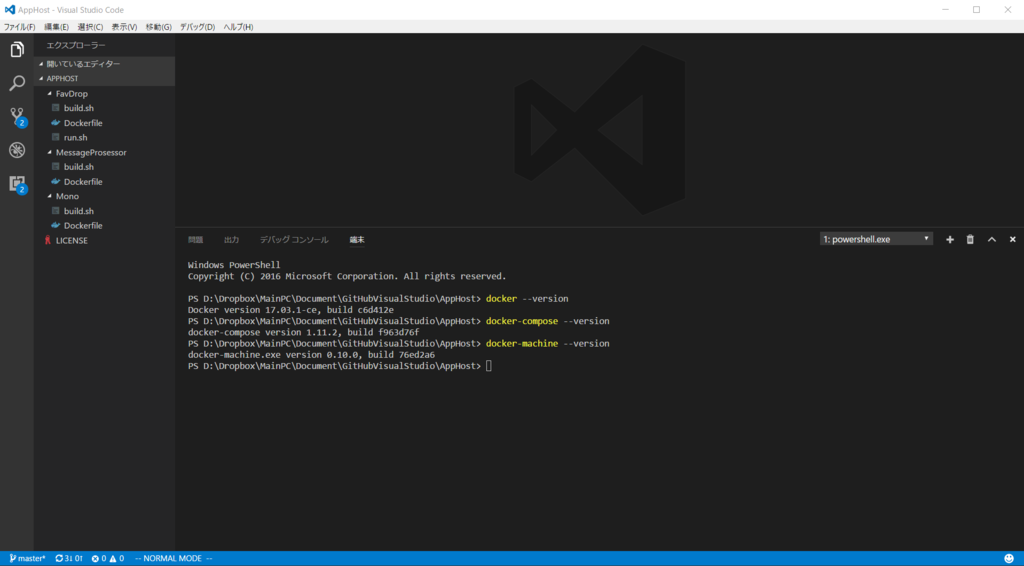The height and width of the screenshot is (566, 1024).
Task: Open Dockerfile under FavDrop folder
Action: [83, 123]
